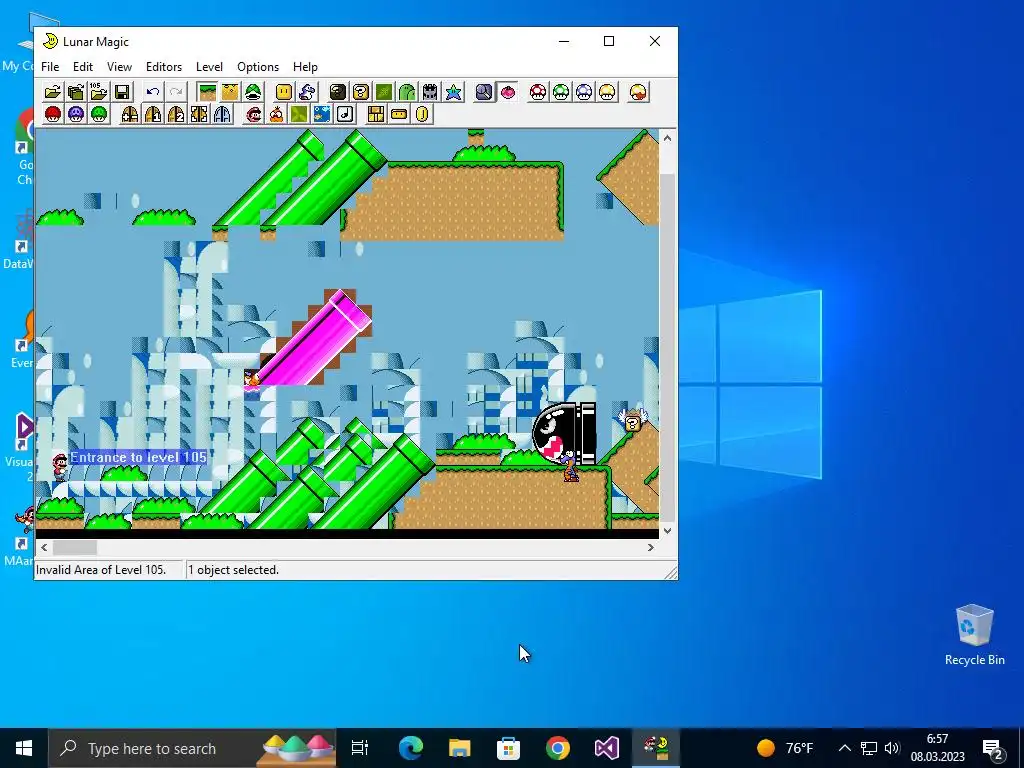Click the redo arrow icon
Viewport: 1024px width, 768px height.
point(176,92)
